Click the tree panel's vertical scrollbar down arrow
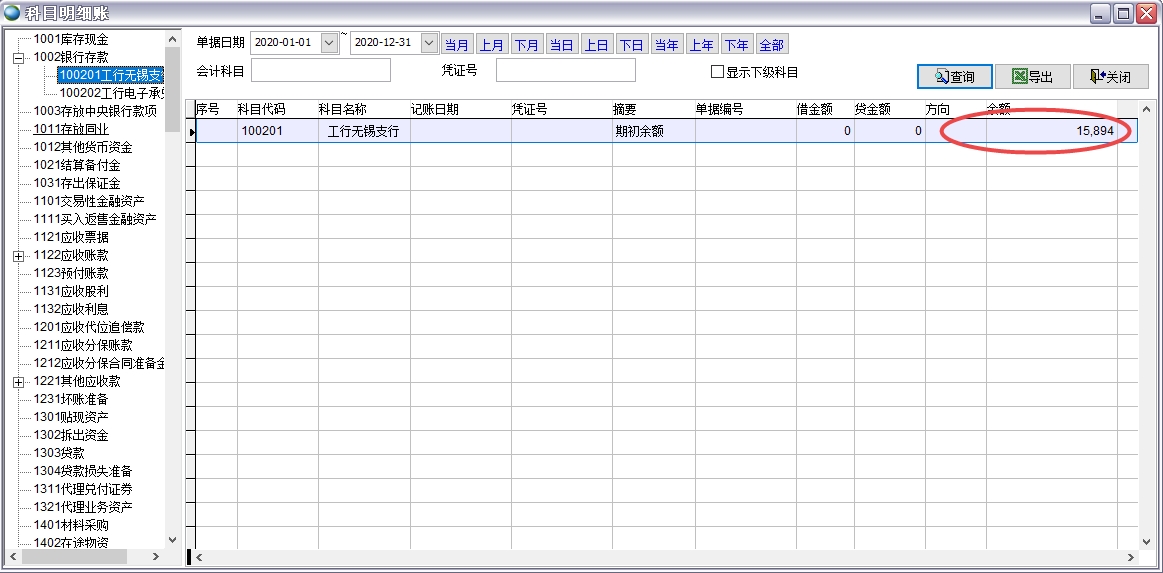Image resolution: width=1163 pixels, height=573 pixels. click(x=172, y=539)
